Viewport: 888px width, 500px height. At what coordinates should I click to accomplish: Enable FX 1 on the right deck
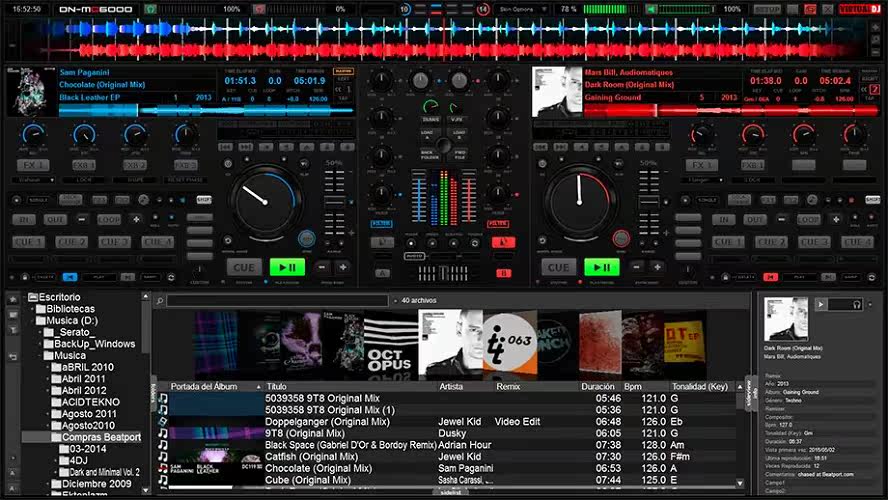click(702, 165)
